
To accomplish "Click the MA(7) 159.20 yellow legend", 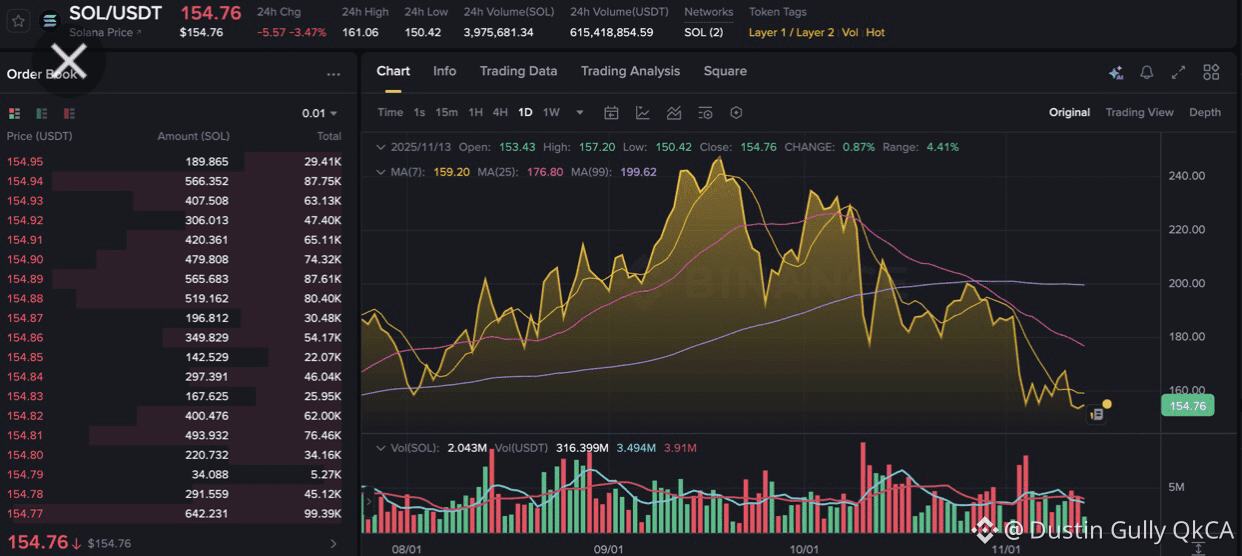I will tap(430, 172).
